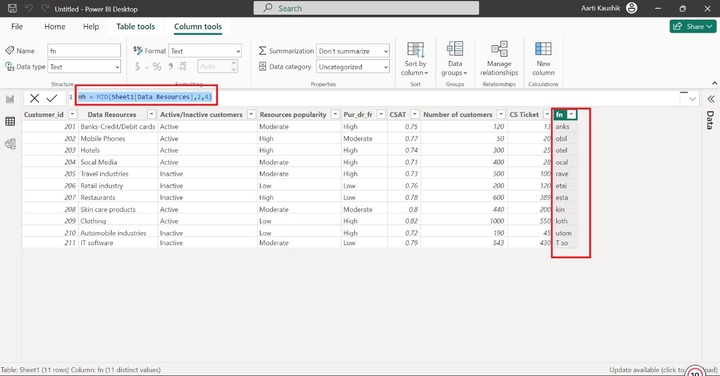Viewport: 720px width, 376px height.
Task: Click the Save icon in title bar
Action: 12,8
